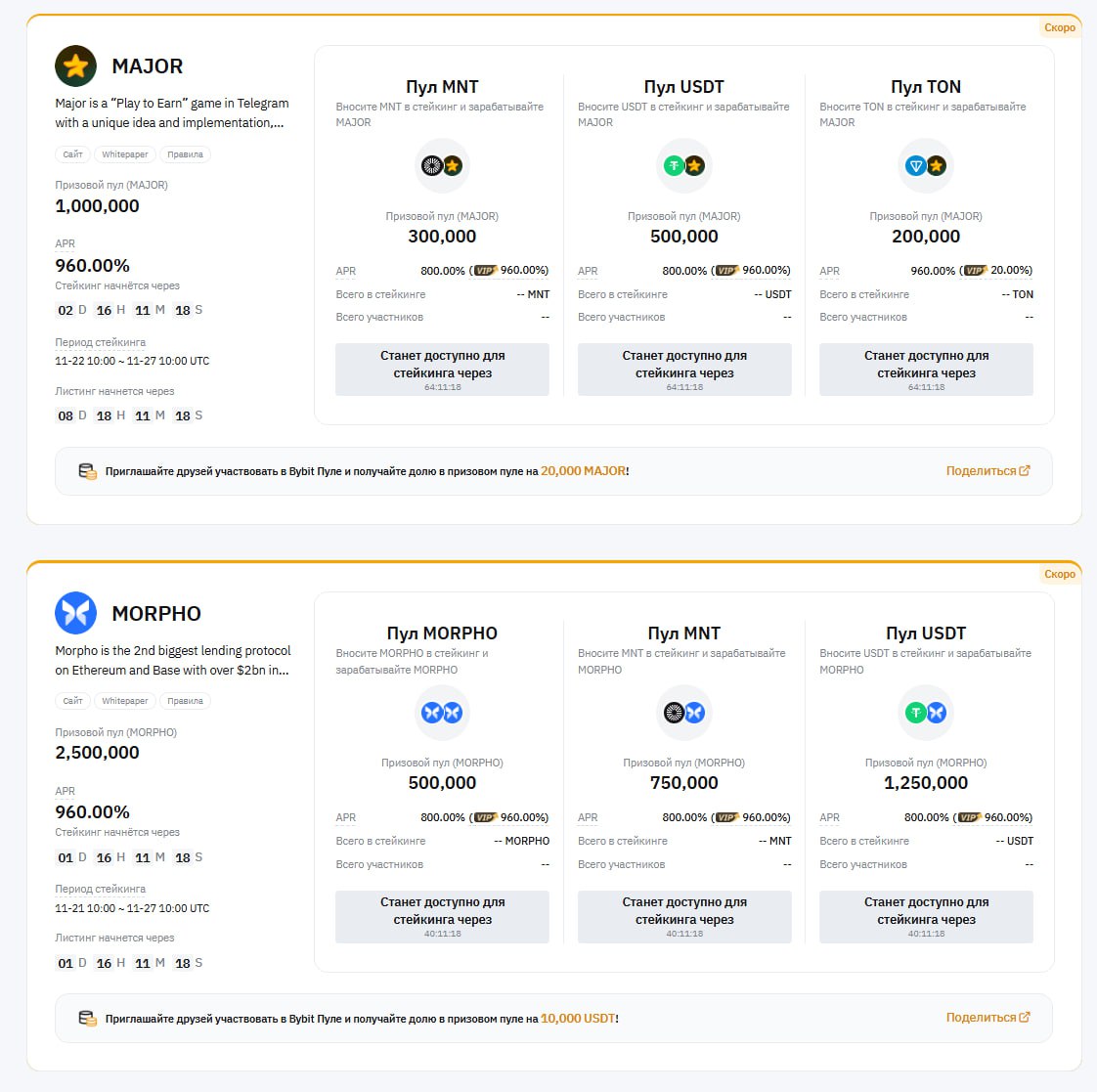Click the VIP badge in MAJOR's Пул USDT
This screenshot has height=1092, width=1097.
point(727,270)
